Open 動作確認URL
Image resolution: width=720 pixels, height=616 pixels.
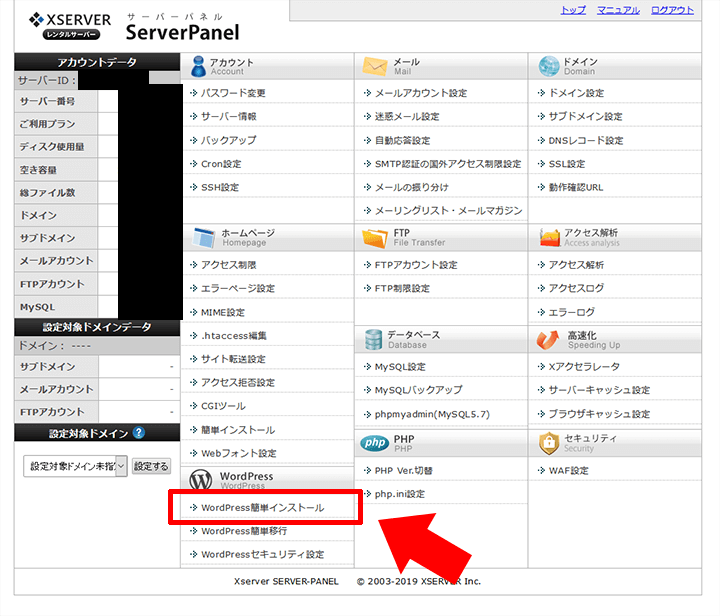tap(576, 187)
